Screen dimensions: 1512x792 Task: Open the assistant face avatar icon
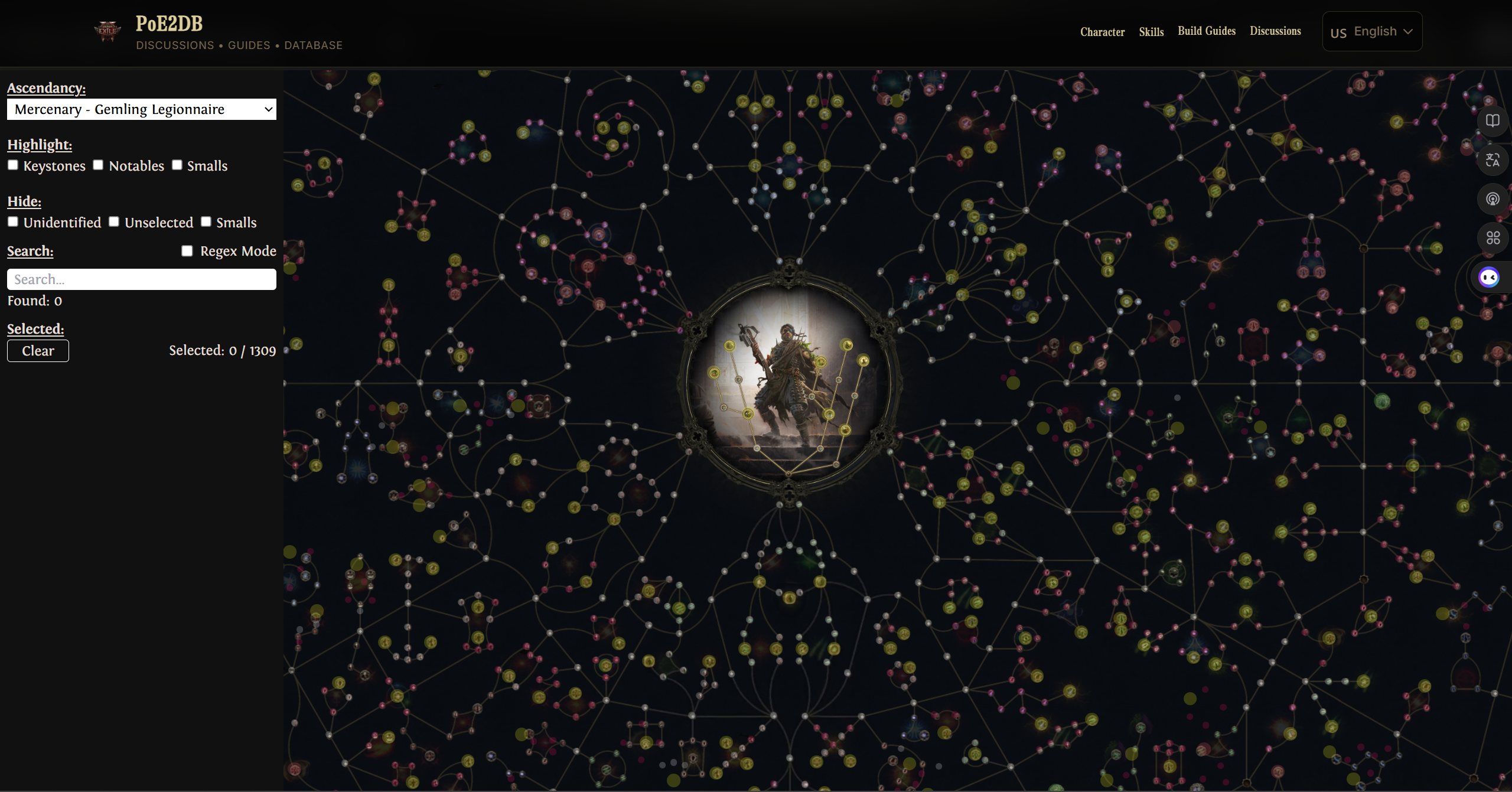pyautogui.click(x=1488, y=277)
